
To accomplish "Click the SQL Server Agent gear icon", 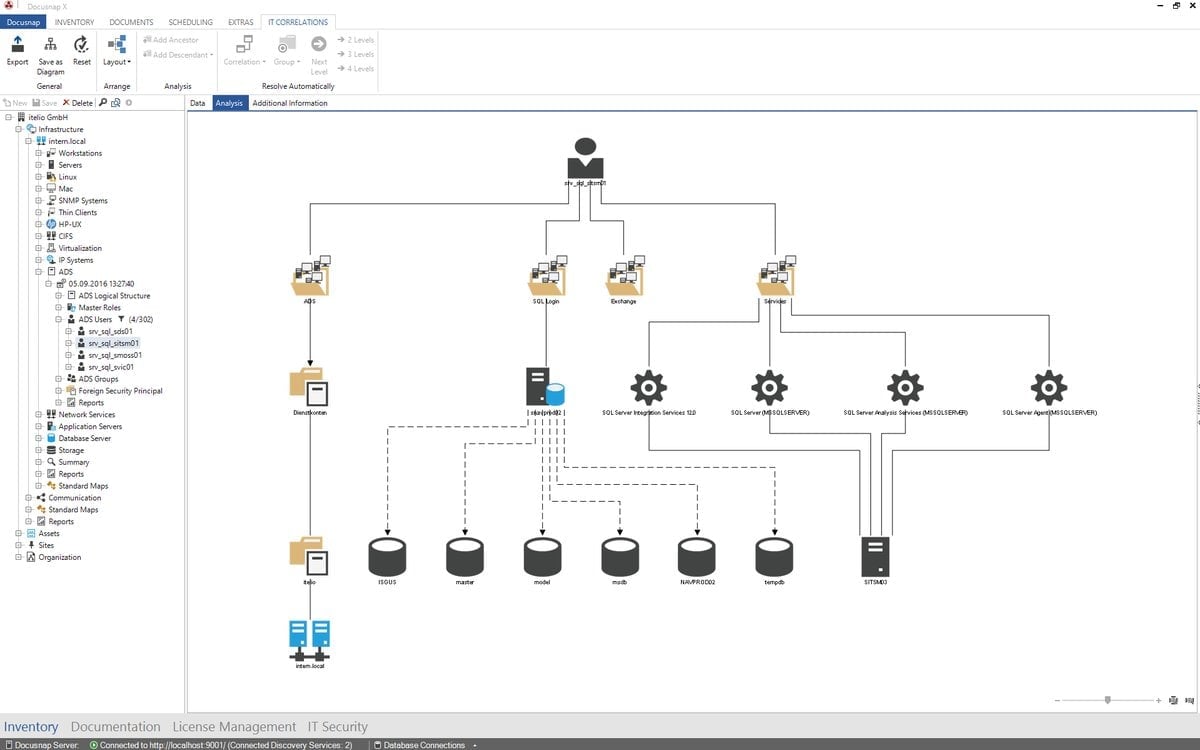I will coord(1049,388).
